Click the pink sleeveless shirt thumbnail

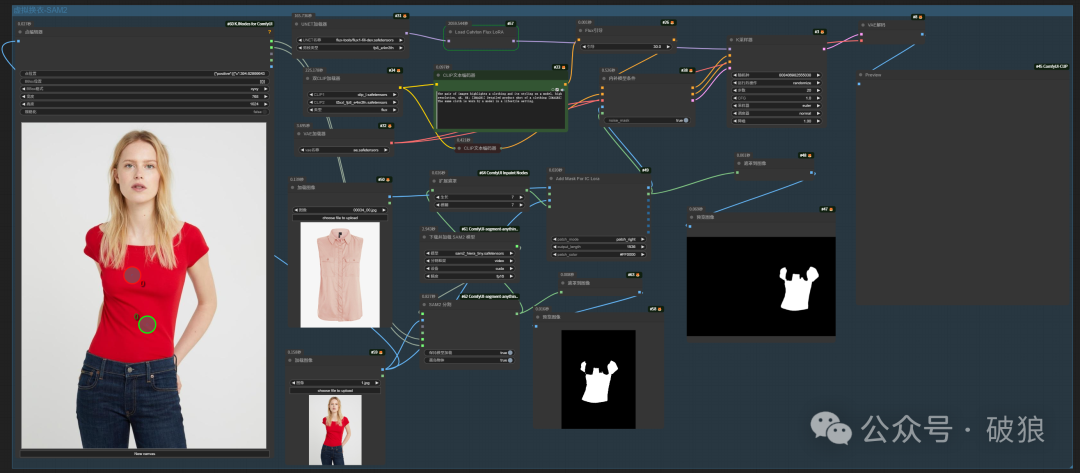tap(340, 274)
